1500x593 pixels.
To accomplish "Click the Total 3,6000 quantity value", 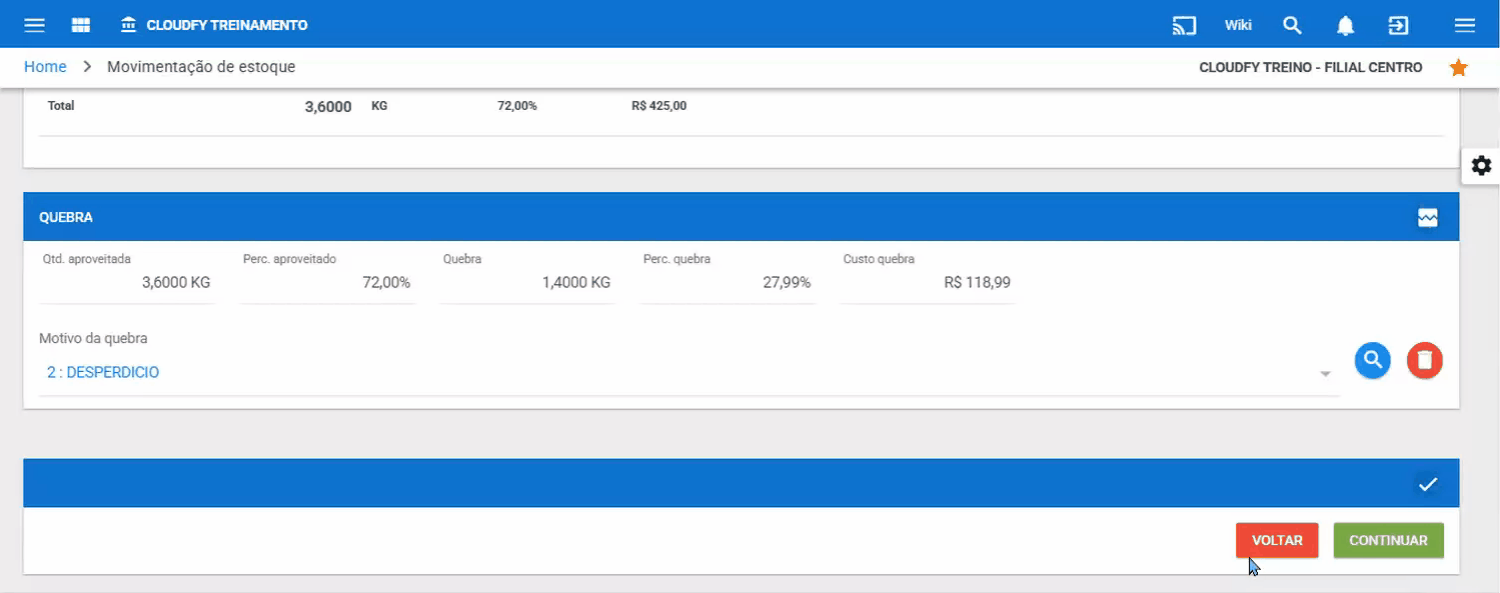I will (328, 106).
